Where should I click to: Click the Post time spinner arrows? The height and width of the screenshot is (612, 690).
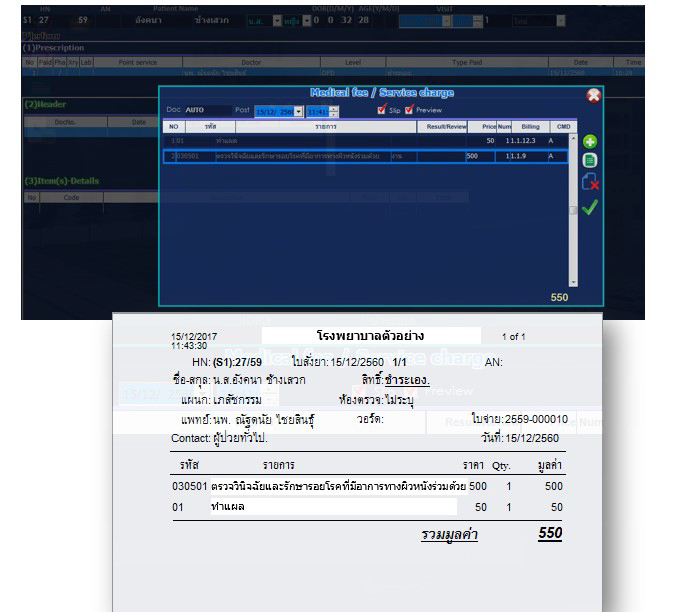click(x=334, y=111)
